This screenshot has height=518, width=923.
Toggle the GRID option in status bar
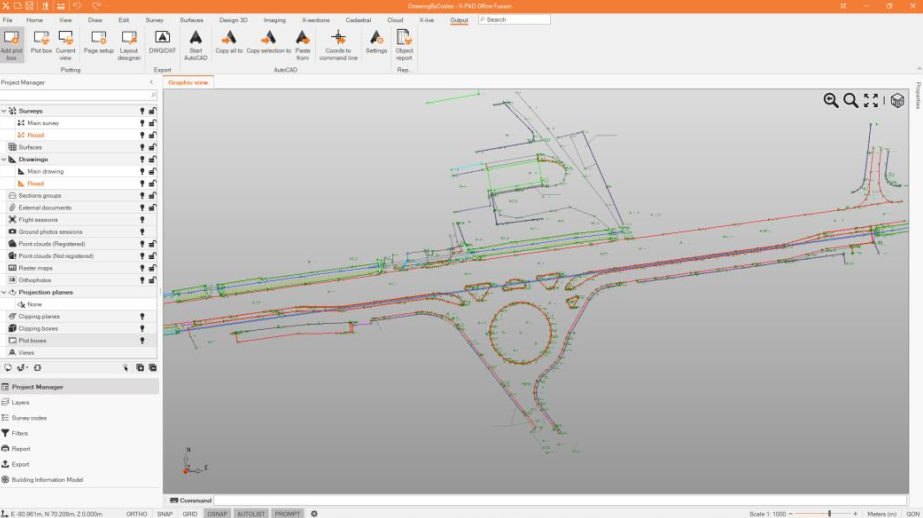(x=189, y=513)
